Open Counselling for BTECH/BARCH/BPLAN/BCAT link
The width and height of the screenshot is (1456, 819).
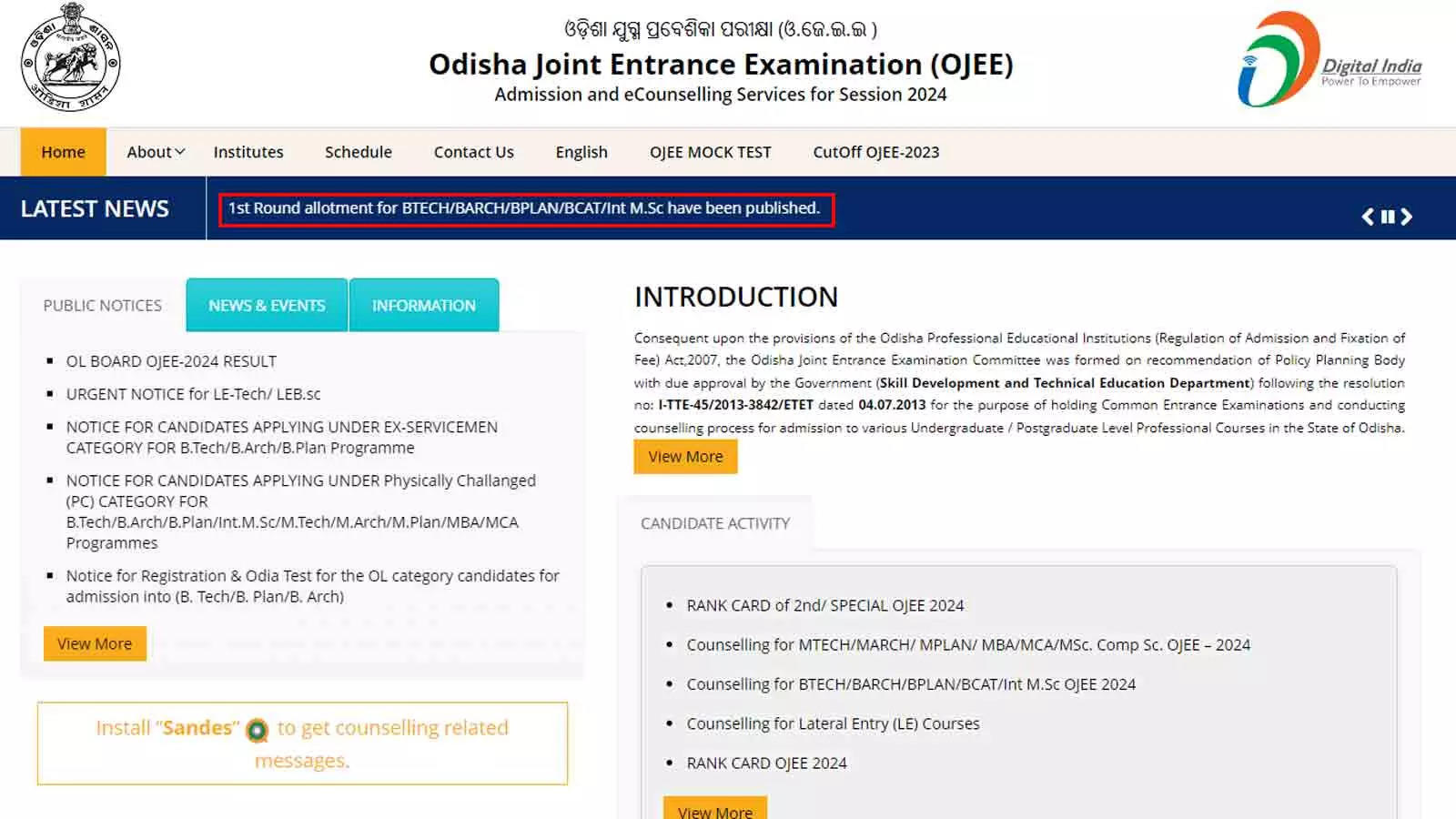(x=911, y=684)
